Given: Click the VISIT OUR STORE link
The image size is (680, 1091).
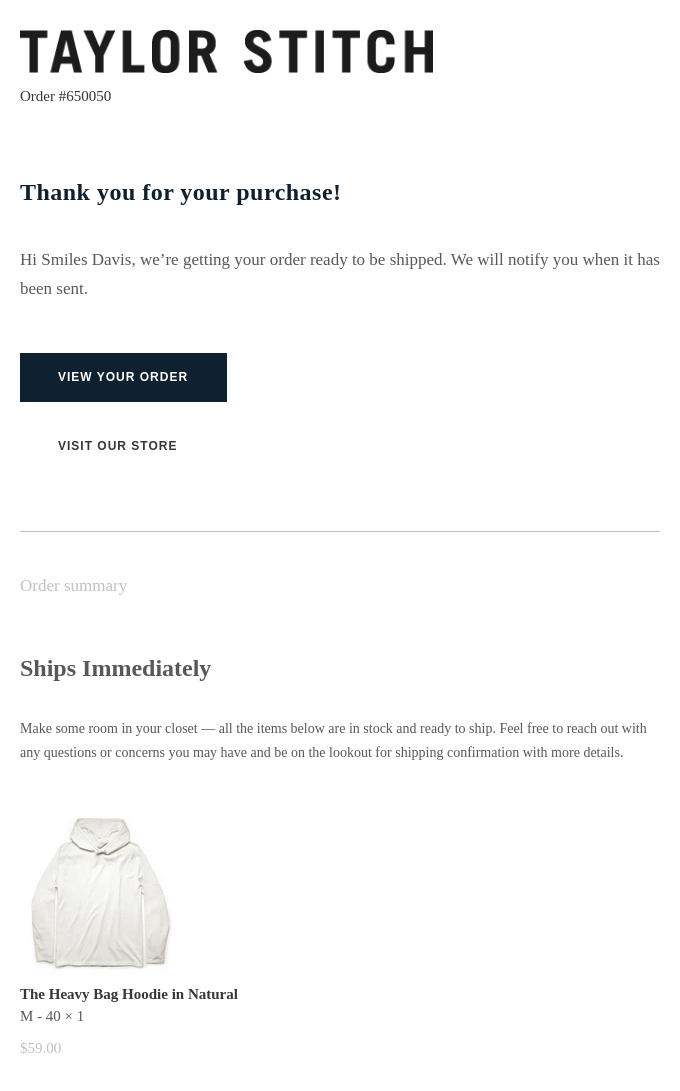Looking at the screenshot, I should coord(117,446).
